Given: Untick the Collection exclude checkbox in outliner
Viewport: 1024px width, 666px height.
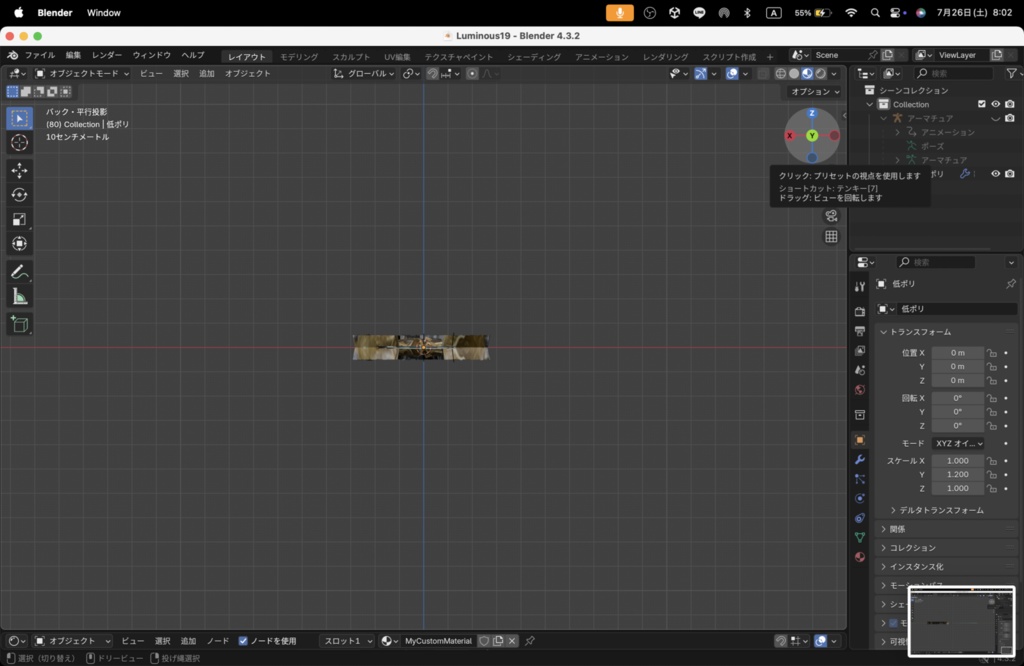Looking at the screenshot, I should point(981,104).
